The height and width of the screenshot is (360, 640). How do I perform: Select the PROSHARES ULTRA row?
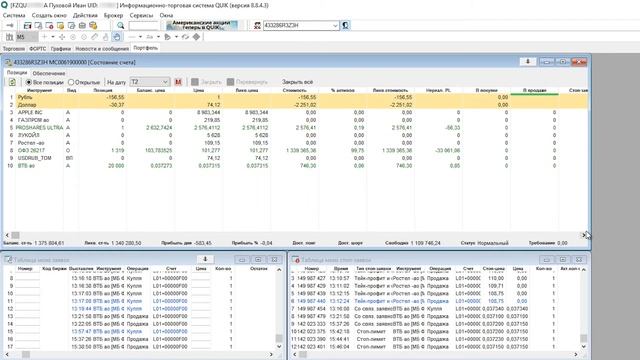296,128
